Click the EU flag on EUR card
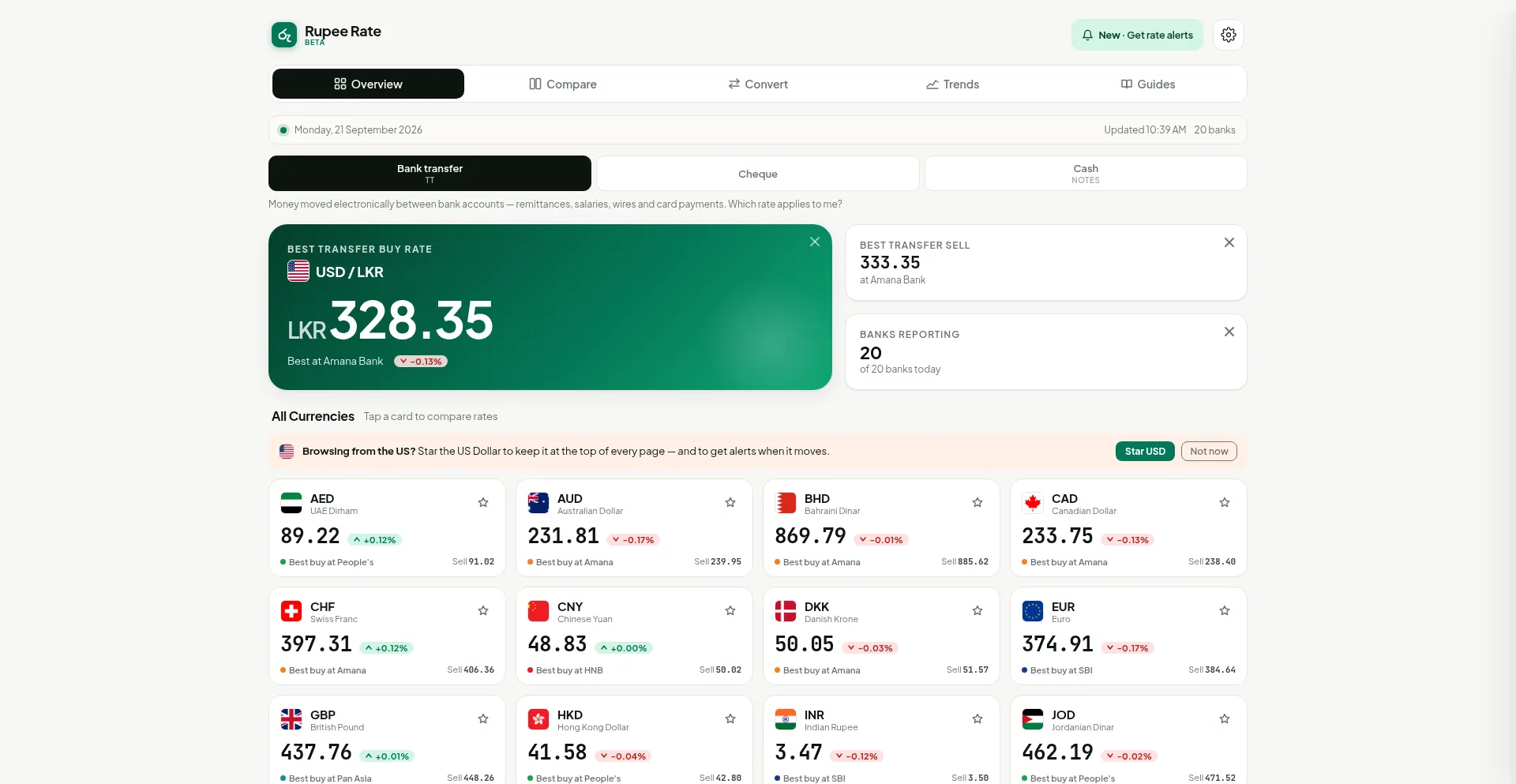The height and width of the screenshot is (784, 1516). tap(1033, 611)
